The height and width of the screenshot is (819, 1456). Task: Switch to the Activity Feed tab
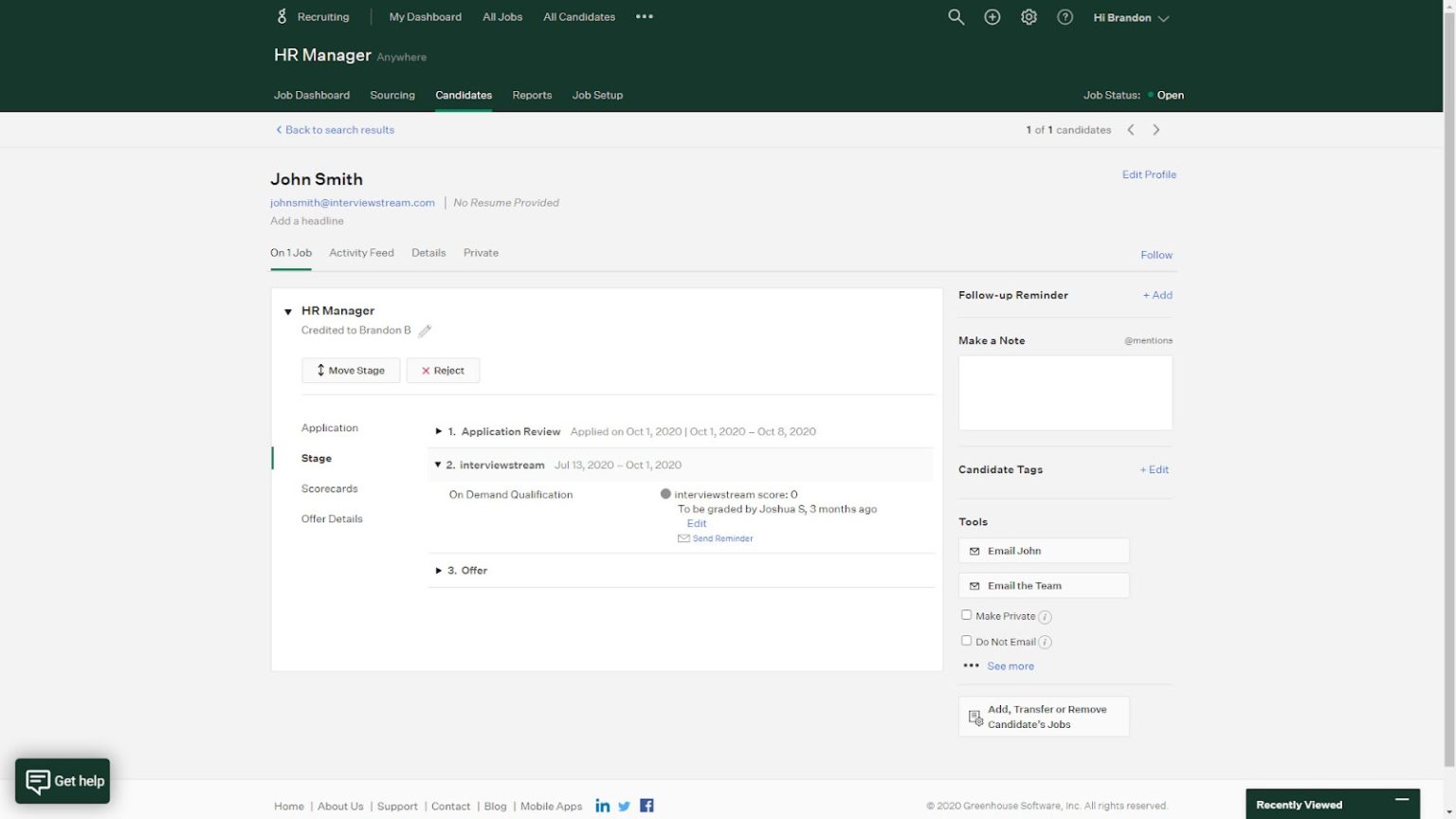coord(361,252)
